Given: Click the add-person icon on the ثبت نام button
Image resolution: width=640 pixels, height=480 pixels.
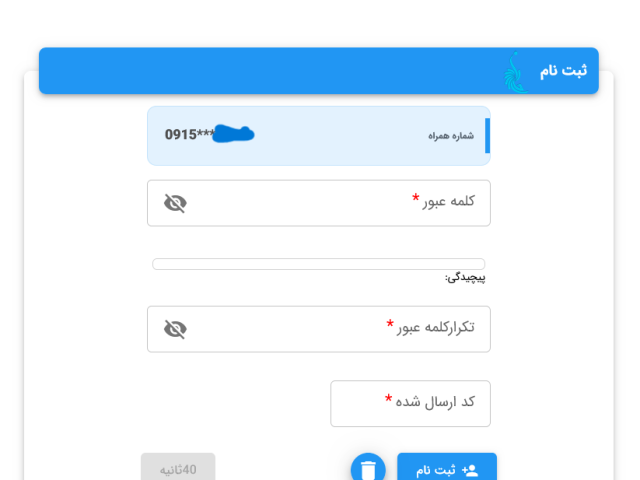Looking at the screenshot, I should (470, 469).
